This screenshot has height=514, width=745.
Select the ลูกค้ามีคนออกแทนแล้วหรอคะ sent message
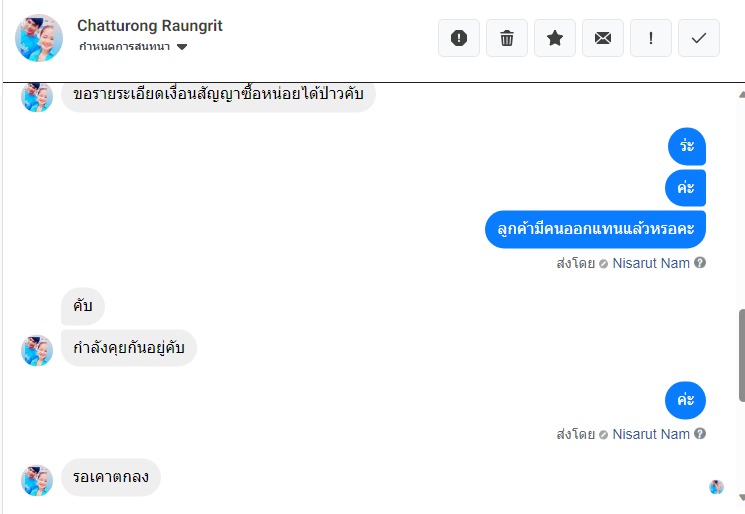(595, 229)
